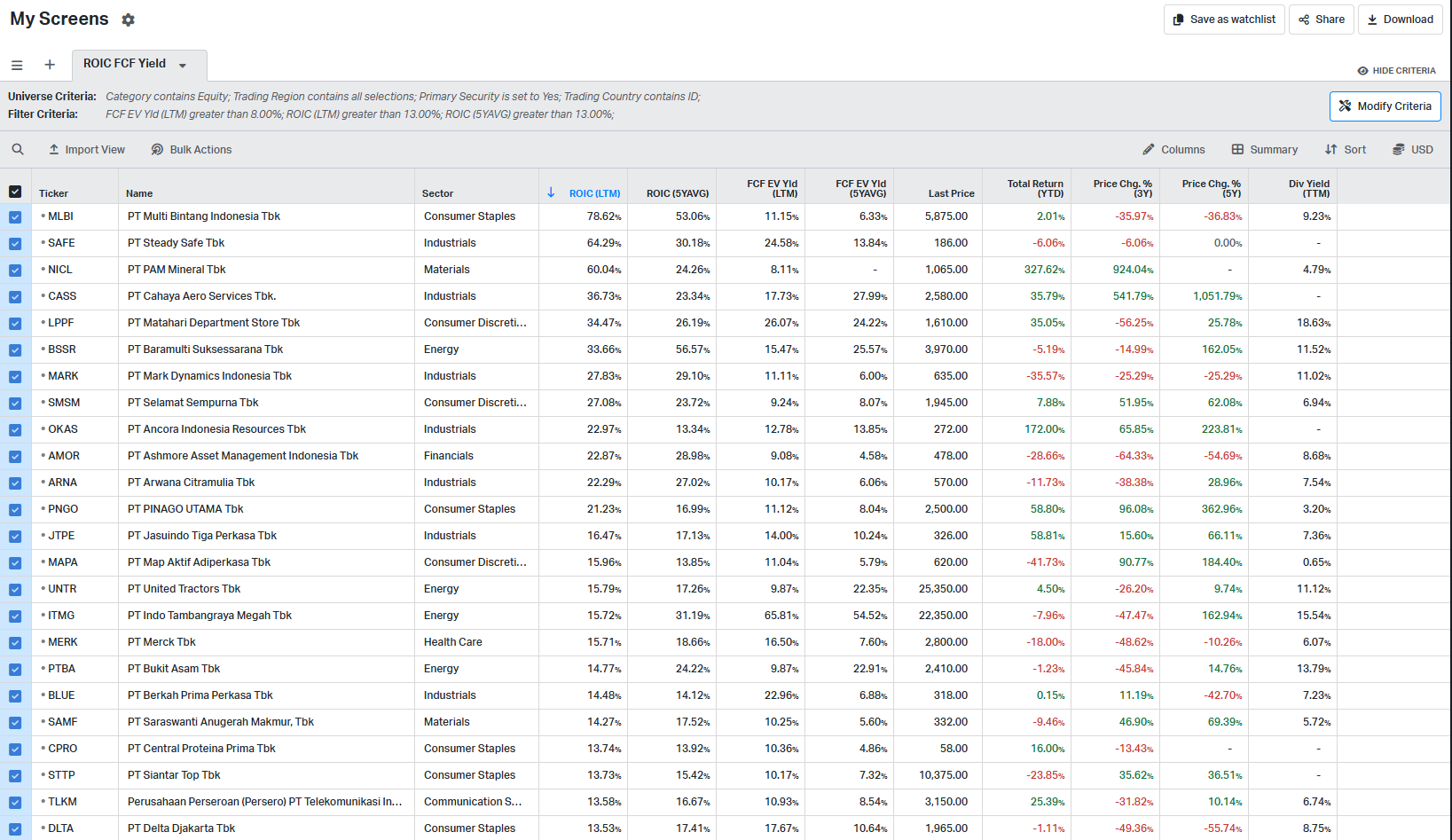Click the FCF EV Yld (5YAVG) header
The height and width of the screenshot is (840, 1452).
pyautogui.click(x=860, y=188)
